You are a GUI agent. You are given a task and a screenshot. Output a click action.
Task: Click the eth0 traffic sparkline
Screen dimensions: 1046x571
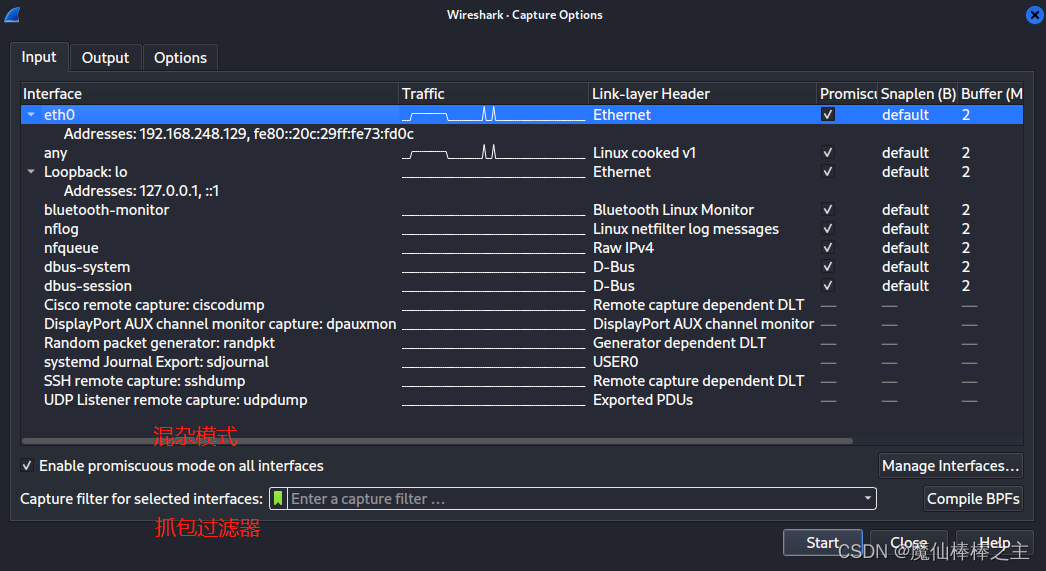pos(494,115)
